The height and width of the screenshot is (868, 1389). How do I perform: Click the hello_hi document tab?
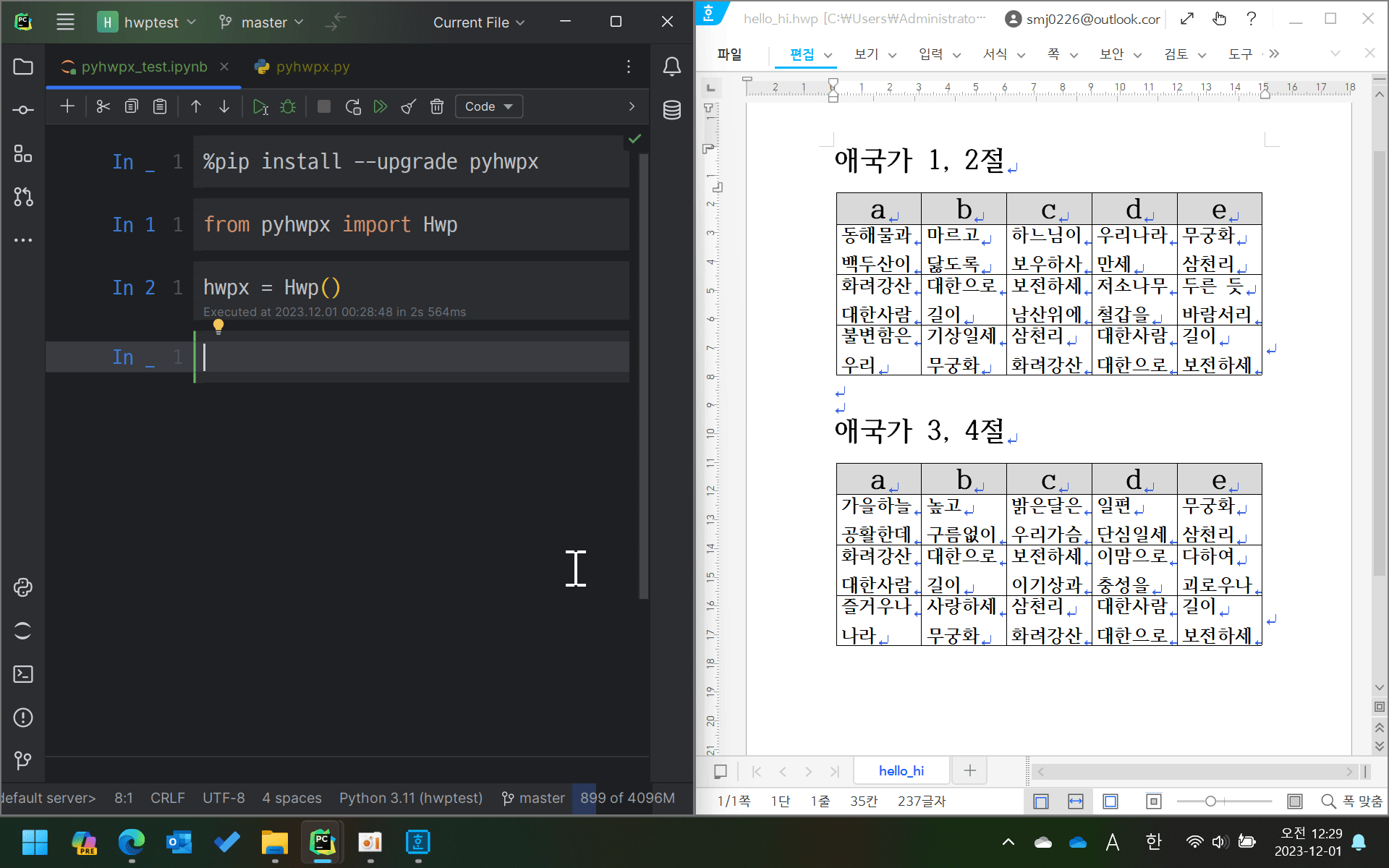tap(901, 770)
